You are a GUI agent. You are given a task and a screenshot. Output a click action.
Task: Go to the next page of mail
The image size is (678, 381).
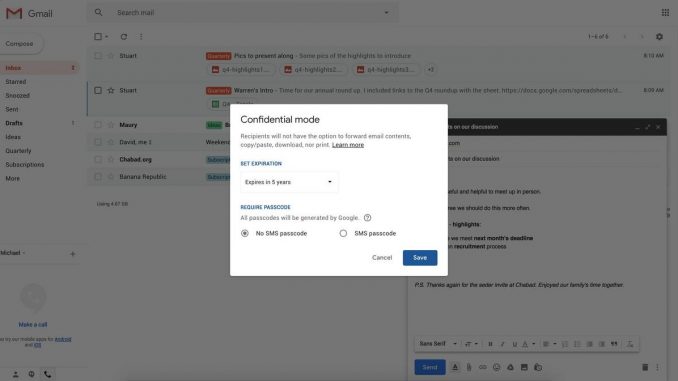click(642, 37)
